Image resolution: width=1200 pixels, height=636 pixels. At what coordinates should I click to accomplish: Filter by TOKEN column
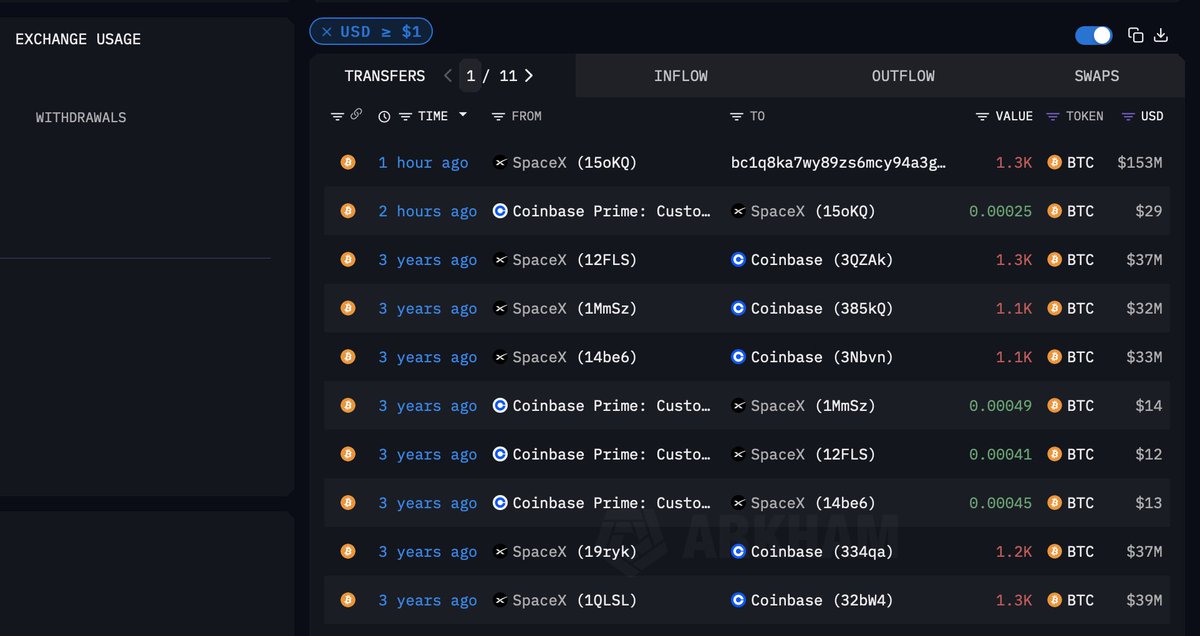(x=1052, y=117)
